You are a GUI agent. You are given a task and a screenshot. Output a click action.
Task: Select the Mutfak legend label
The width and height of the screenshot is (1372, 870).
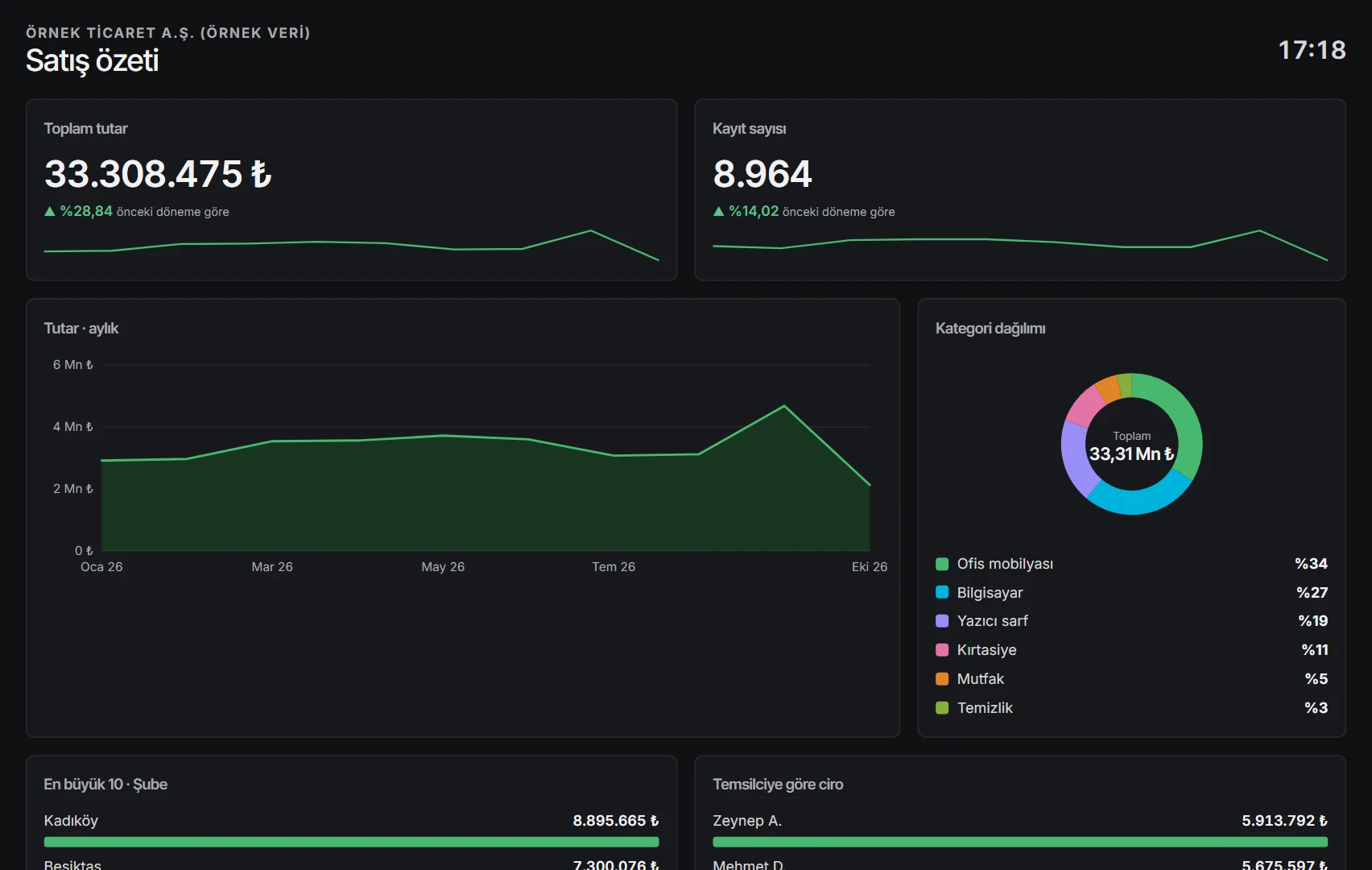click(981, 679)
